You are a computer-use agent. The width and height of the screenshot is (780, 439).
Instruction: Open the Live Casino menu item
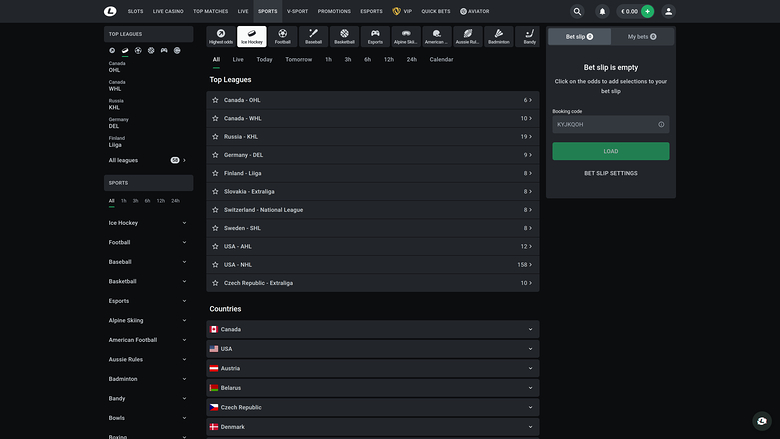(x=167, y=11)
